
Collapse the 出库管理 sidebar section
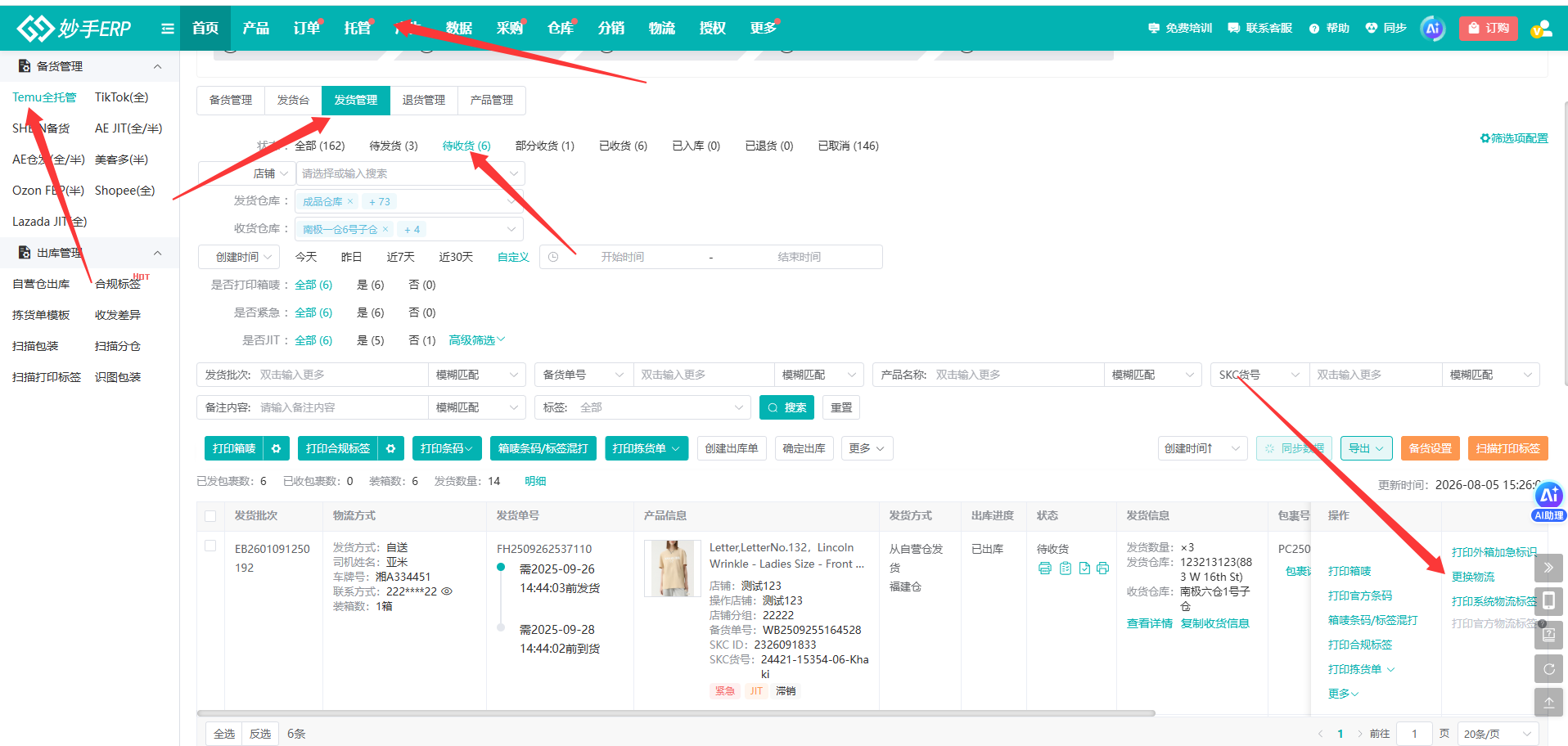157,253
